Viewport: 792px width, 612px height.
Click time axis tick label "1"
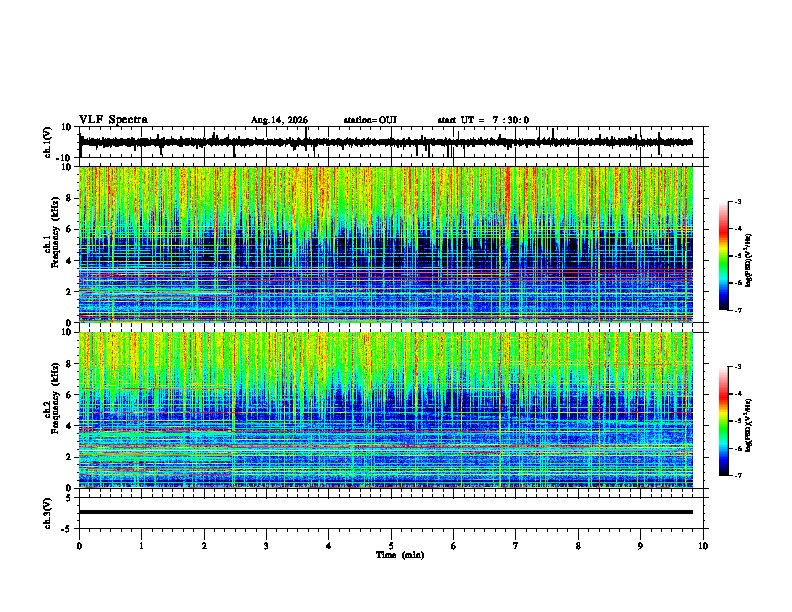tap(141, 546)
